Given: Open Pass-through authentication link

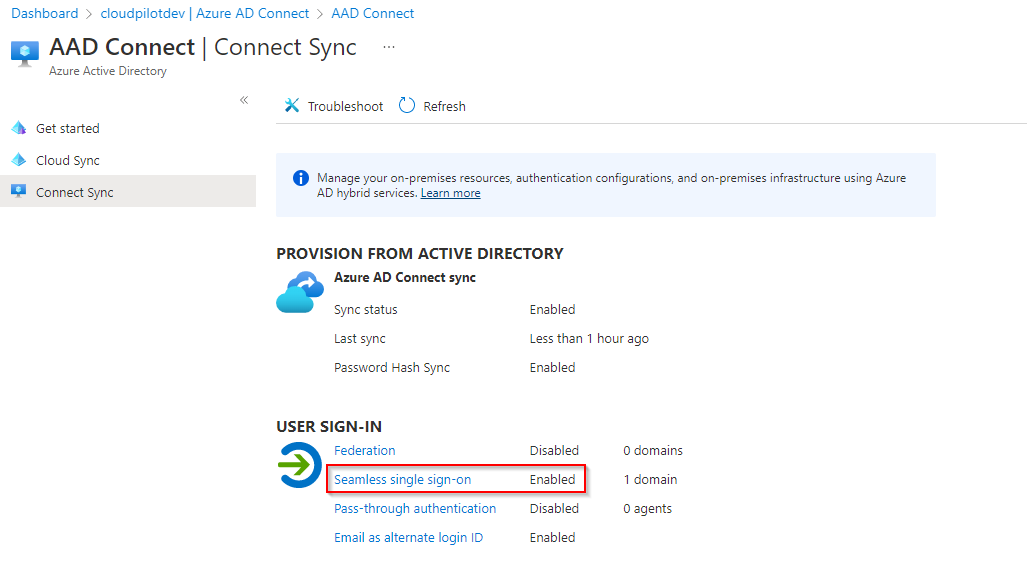Looking at the screenshot, I should point(415,508).
